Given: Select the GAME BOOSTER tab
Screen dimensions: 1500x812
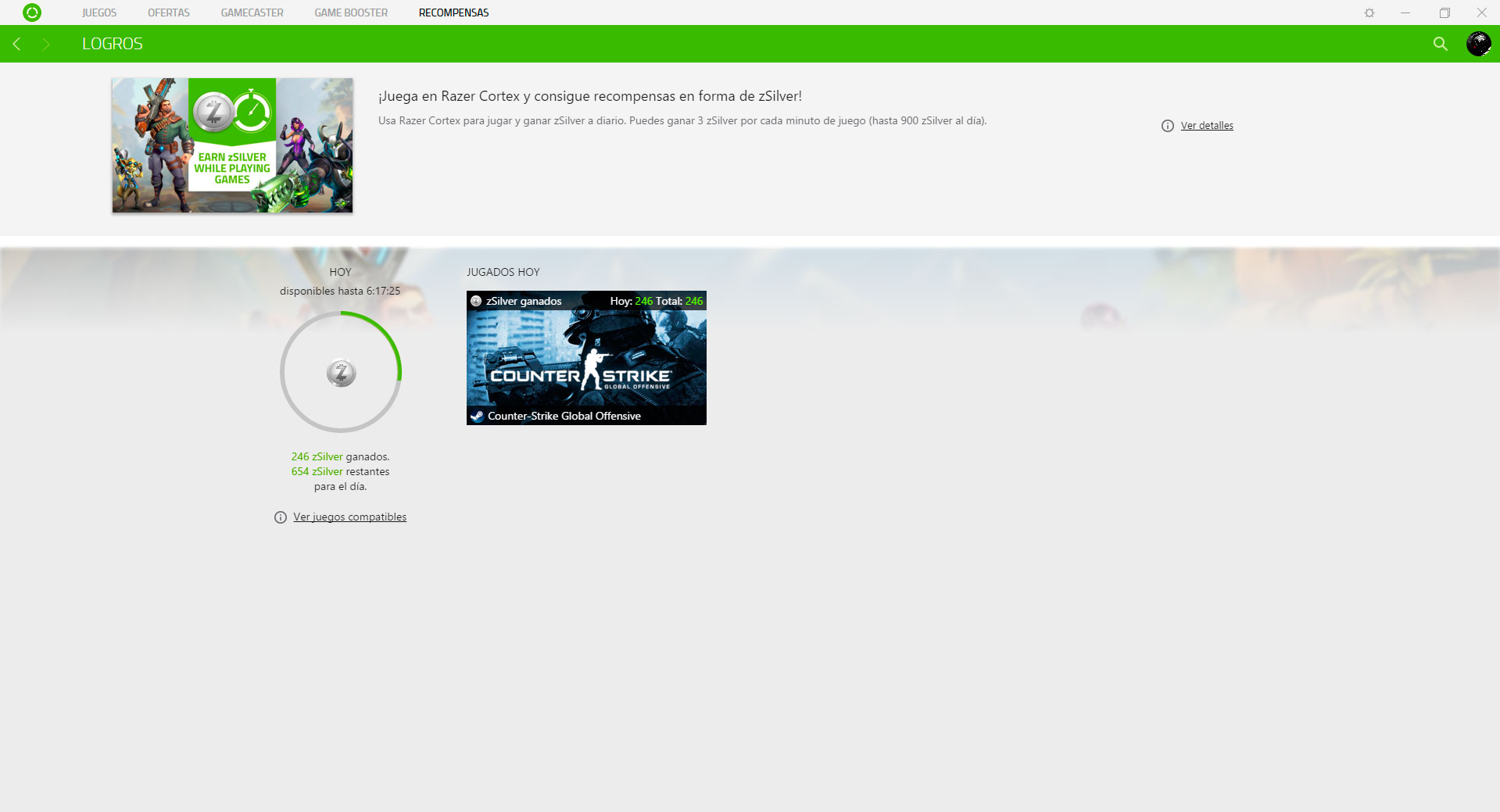Looking at the screenshot, I should 351,13.
